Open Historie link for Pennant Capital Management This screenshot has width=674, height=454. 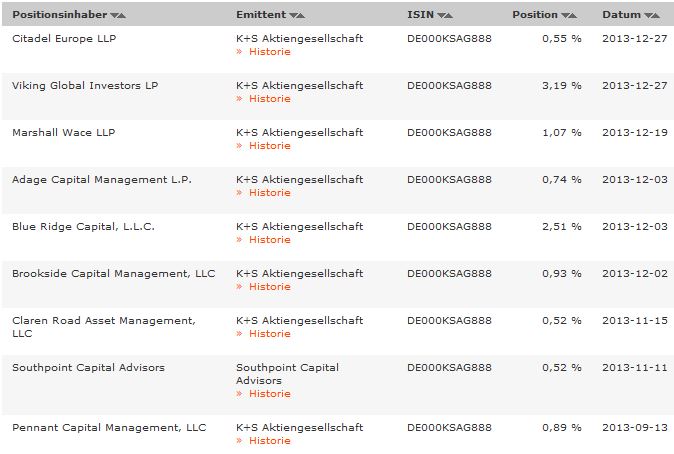pos(269,441)
